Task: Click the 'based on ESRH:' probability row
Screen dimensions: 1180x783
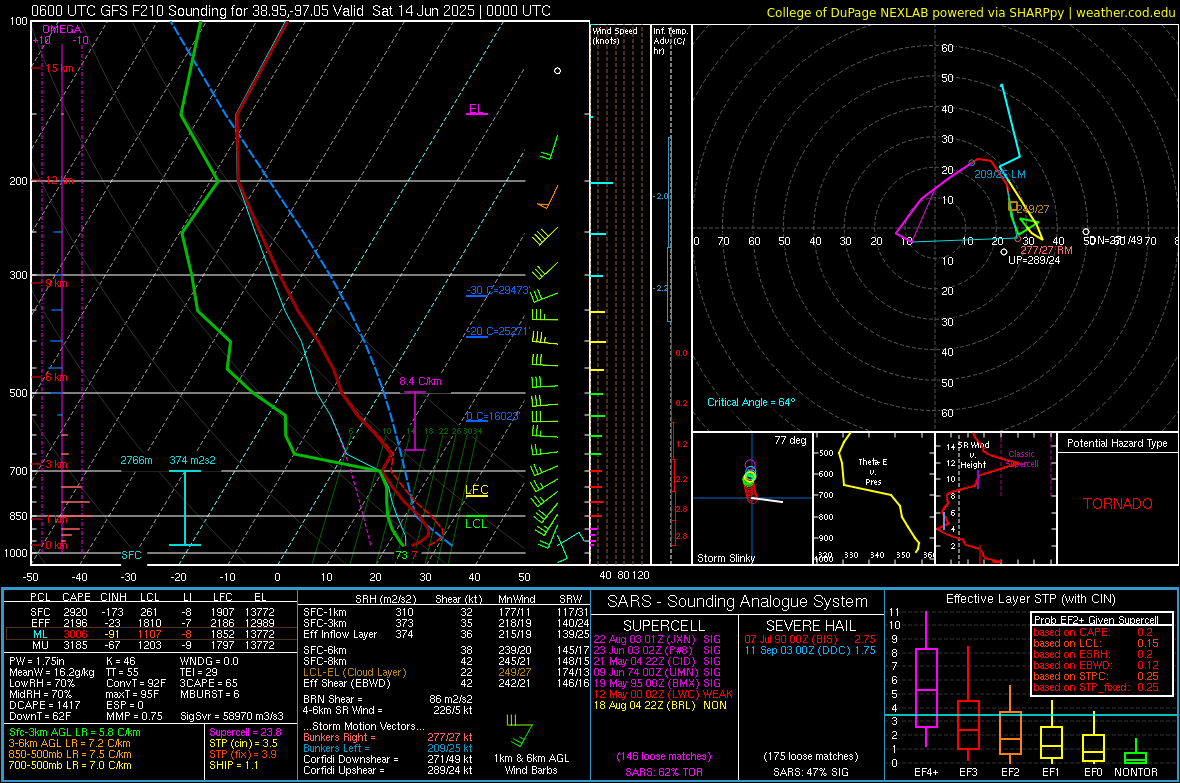Action: tap(1096, 654)
